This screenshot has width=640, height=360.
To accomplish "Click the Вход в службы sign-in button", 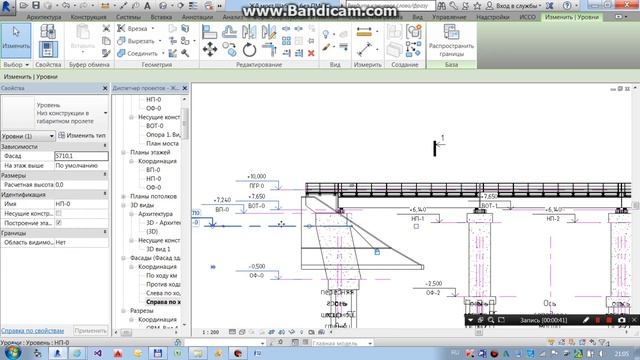I will (x=513, y=6).
